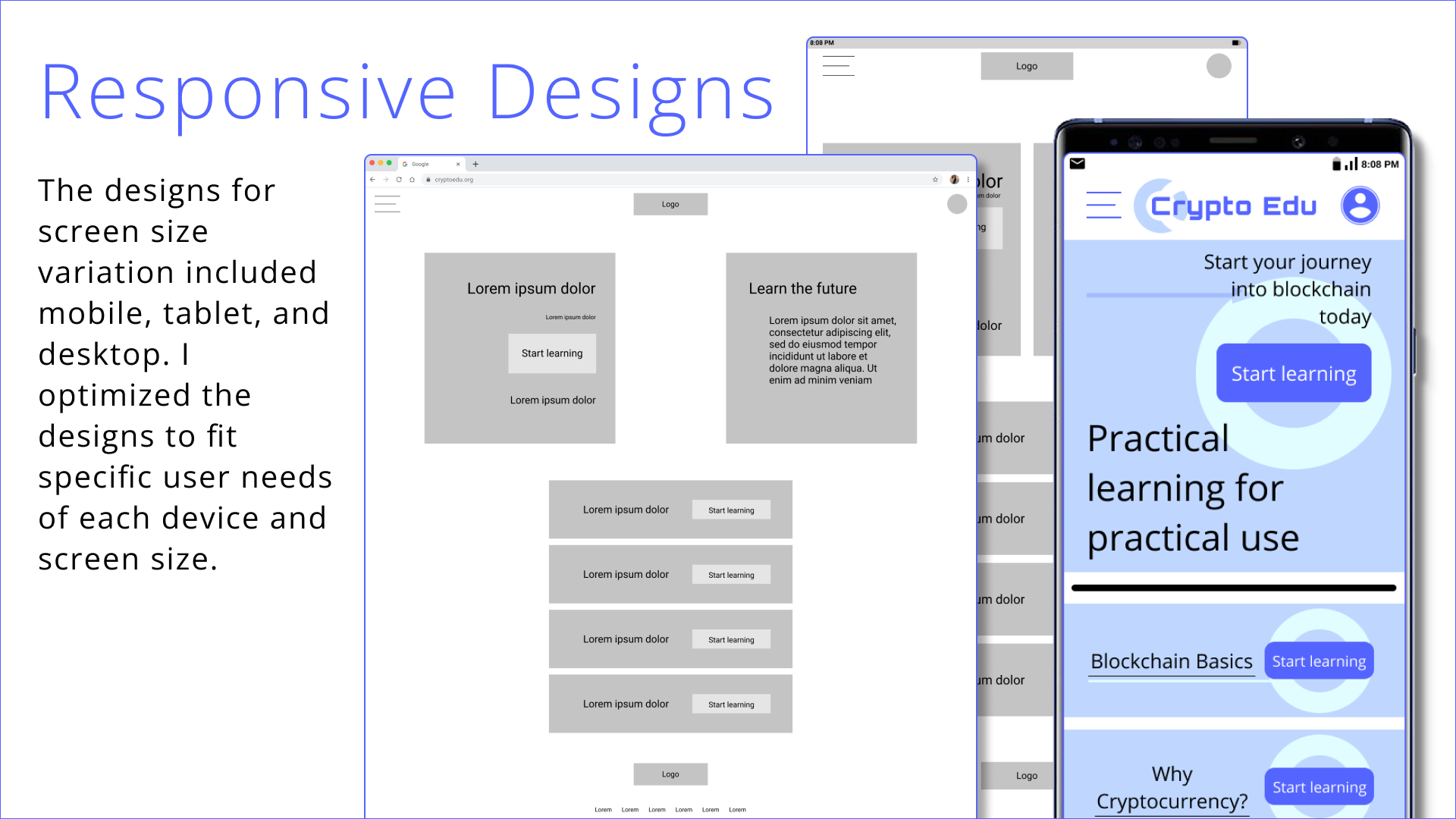The height and width of the screenshot is (819, 1456).
Task: Click the bookmark star in address bar
Action: tap(935, 180)
